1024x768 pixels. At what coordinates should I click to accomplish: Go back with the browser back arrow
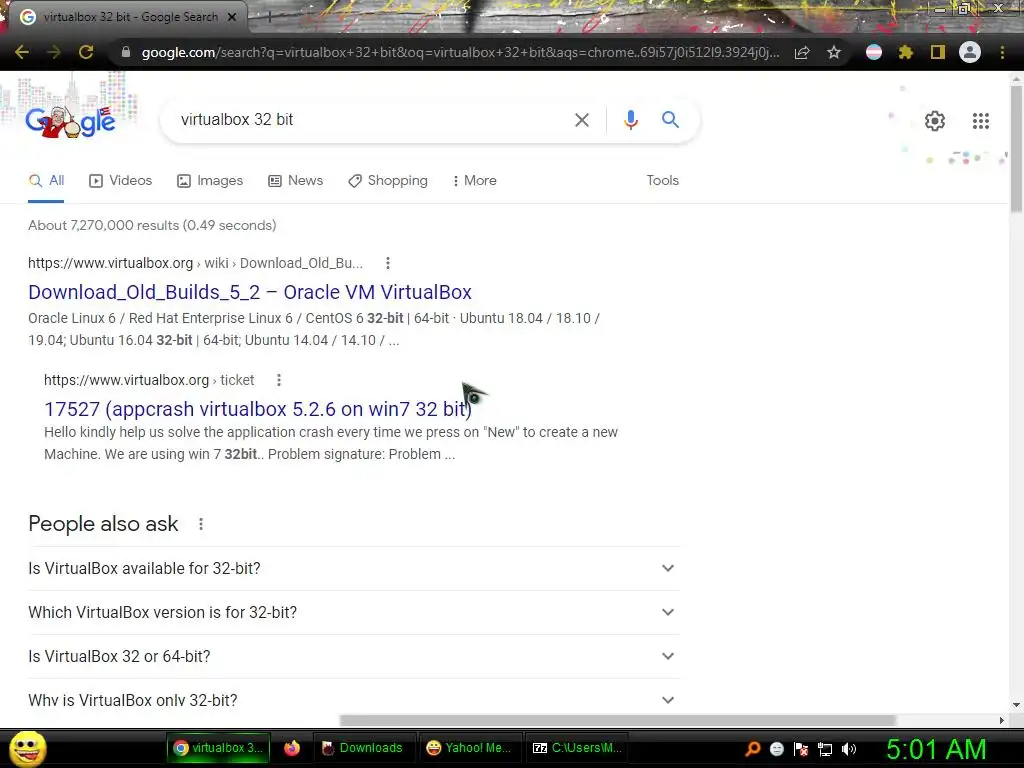tap(22, 52)
